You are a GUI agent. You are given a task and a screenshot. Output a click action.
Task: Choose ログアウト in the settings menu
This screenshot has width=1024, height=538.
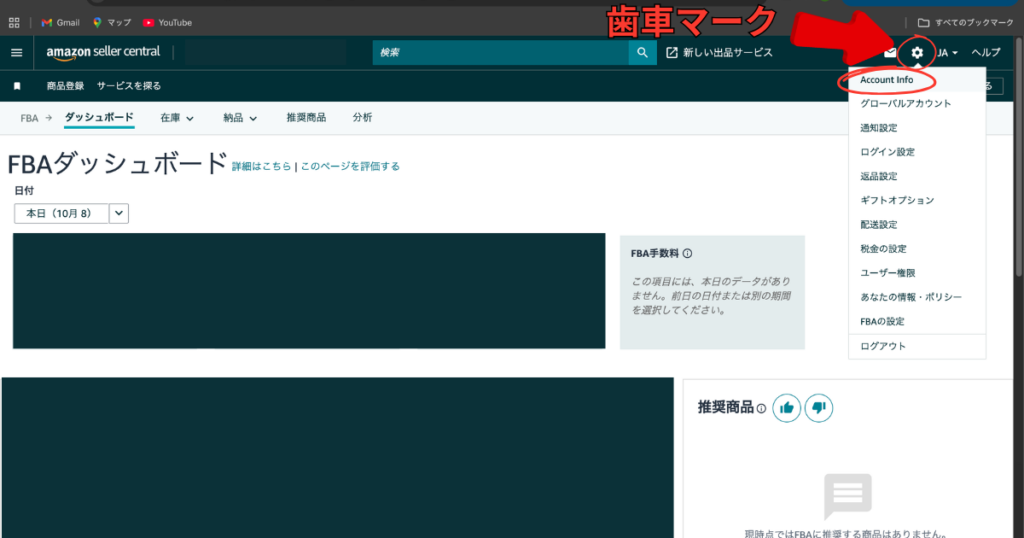point(883,346)
